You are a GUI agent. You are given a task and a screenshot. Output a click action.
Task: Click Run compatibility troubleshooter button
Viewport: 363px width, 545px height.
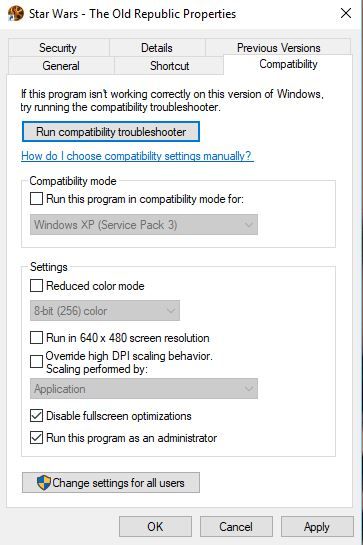click(111, 132)
